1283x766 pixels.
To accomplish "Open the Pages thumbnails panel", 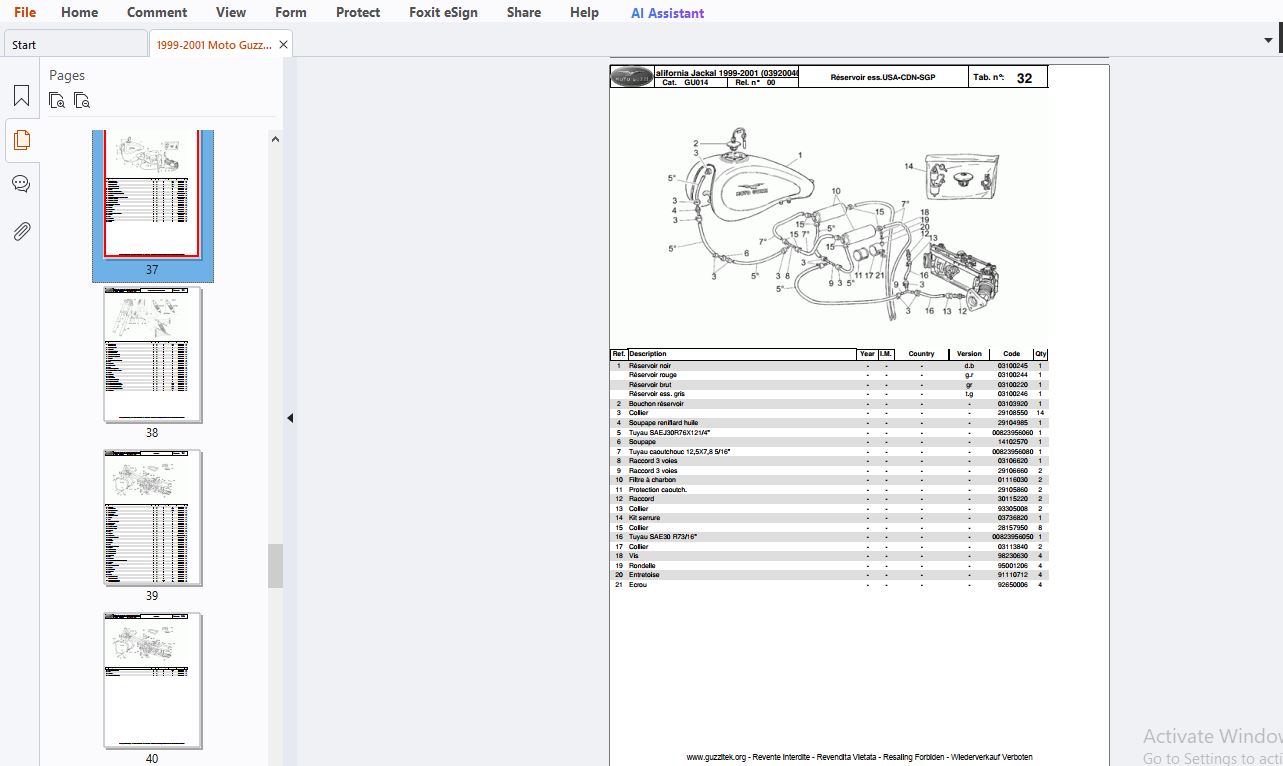I will [x=21, y=140].
